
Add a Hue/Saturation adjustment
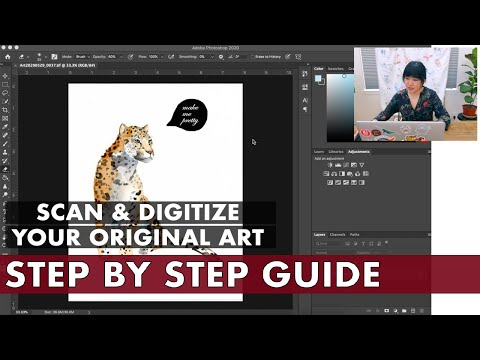326,174
